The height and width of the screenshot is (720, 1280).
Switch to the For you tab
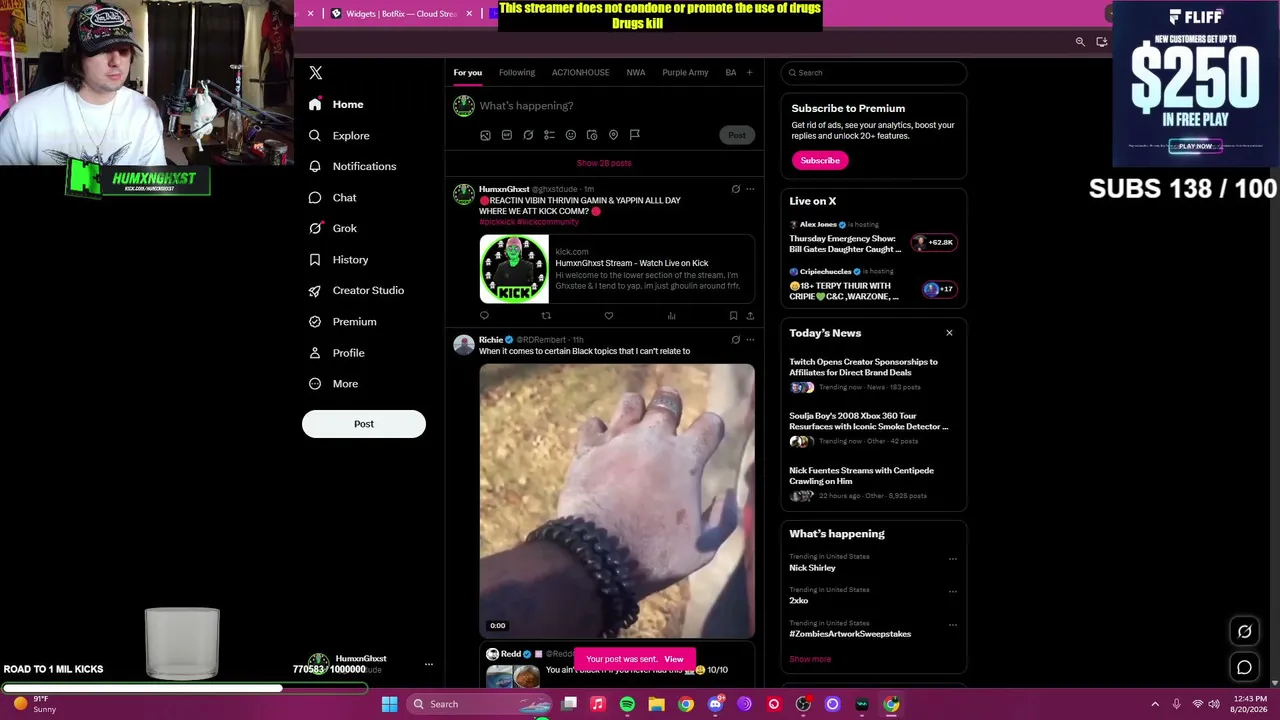click(467, 73)
